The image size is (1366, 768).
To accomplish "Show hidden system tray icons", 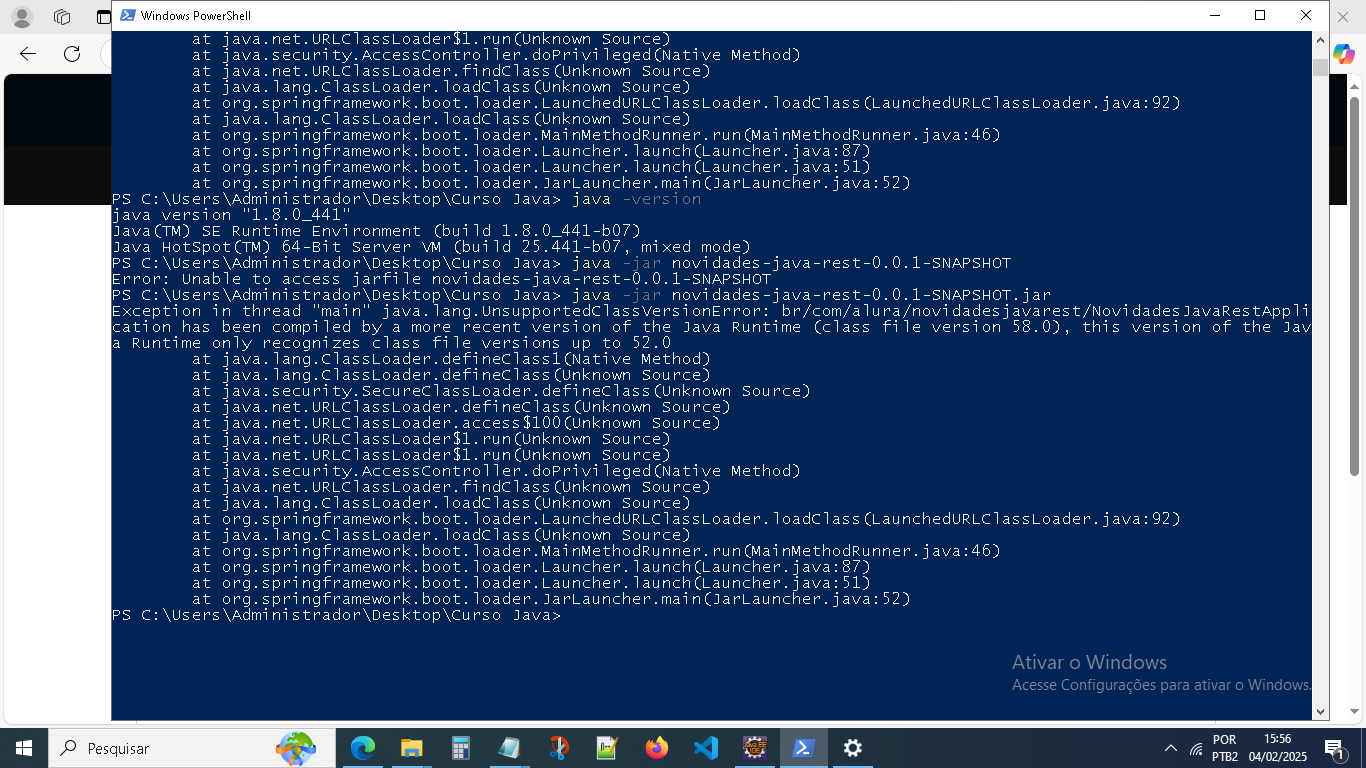I will pyautogui.click(x=1171, y=748).
